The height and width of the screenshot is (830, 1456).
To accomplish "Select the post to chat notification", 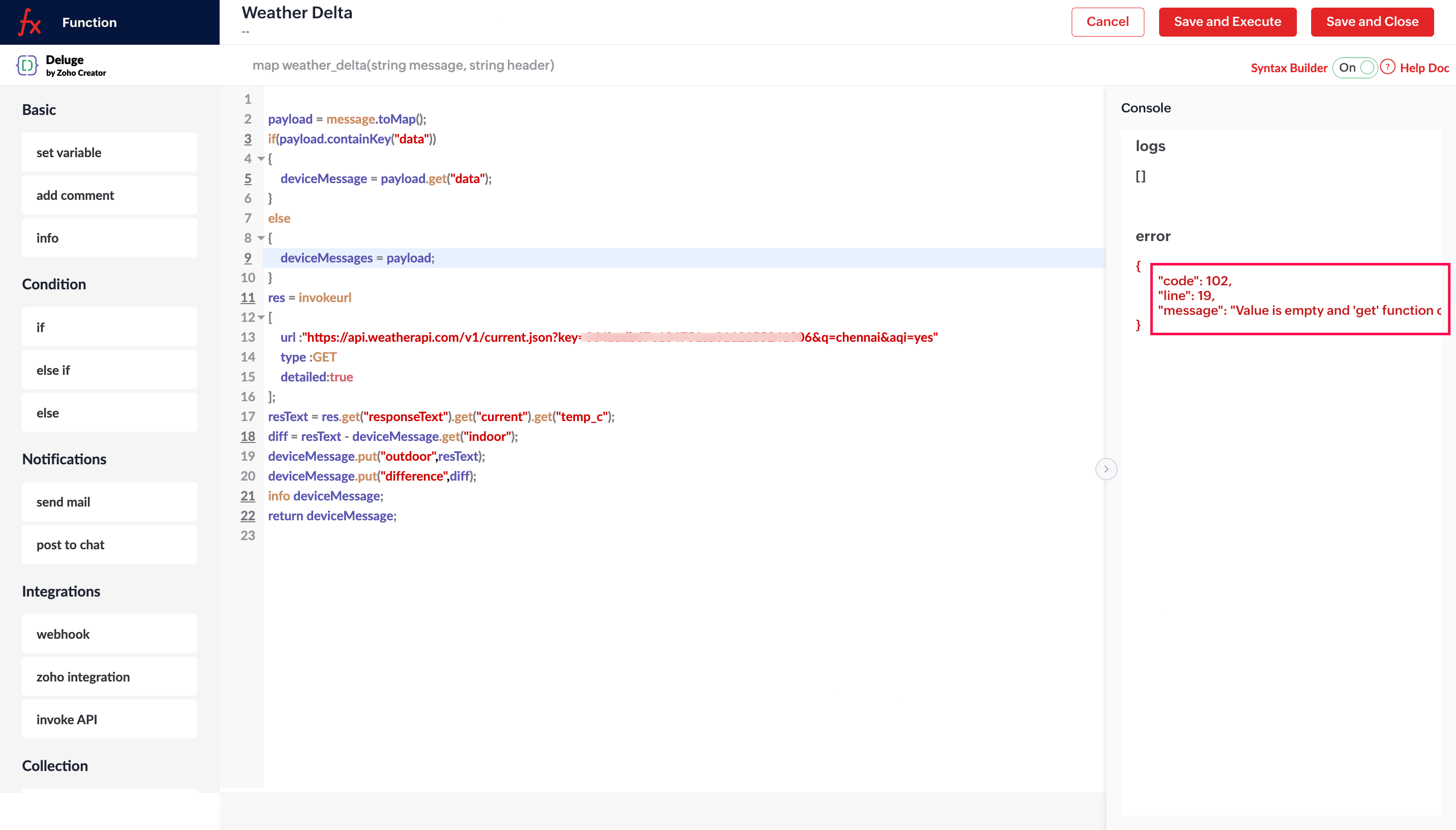I will [x=109, y=544].
